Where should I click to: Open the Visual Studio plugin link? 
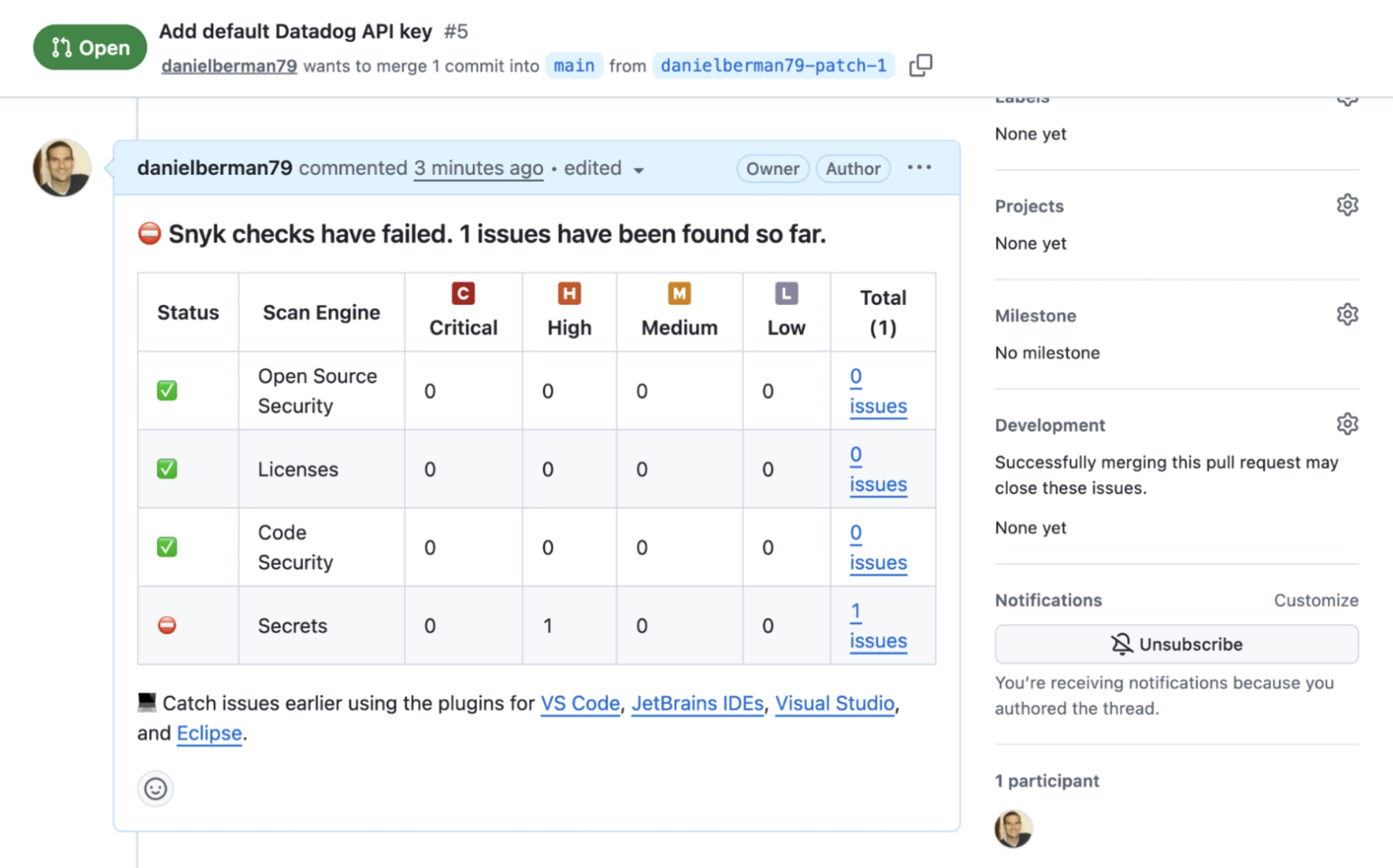835,703
